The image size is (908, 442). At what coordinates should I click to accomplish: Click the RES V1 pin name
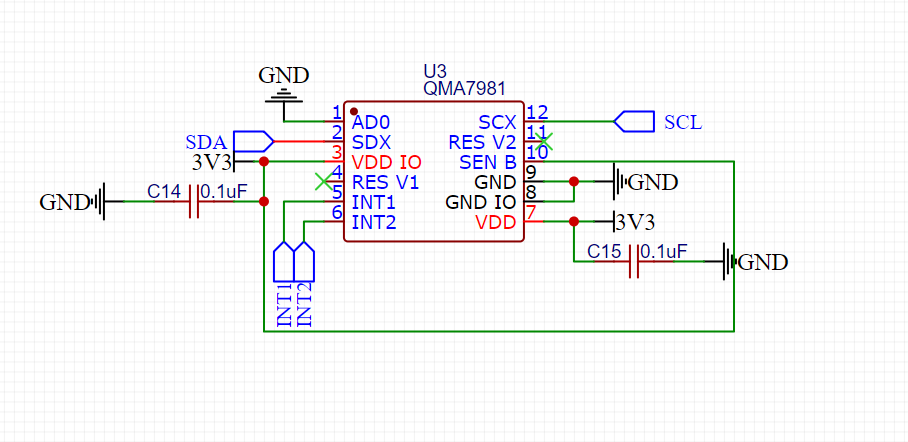(x=385, y=182)
